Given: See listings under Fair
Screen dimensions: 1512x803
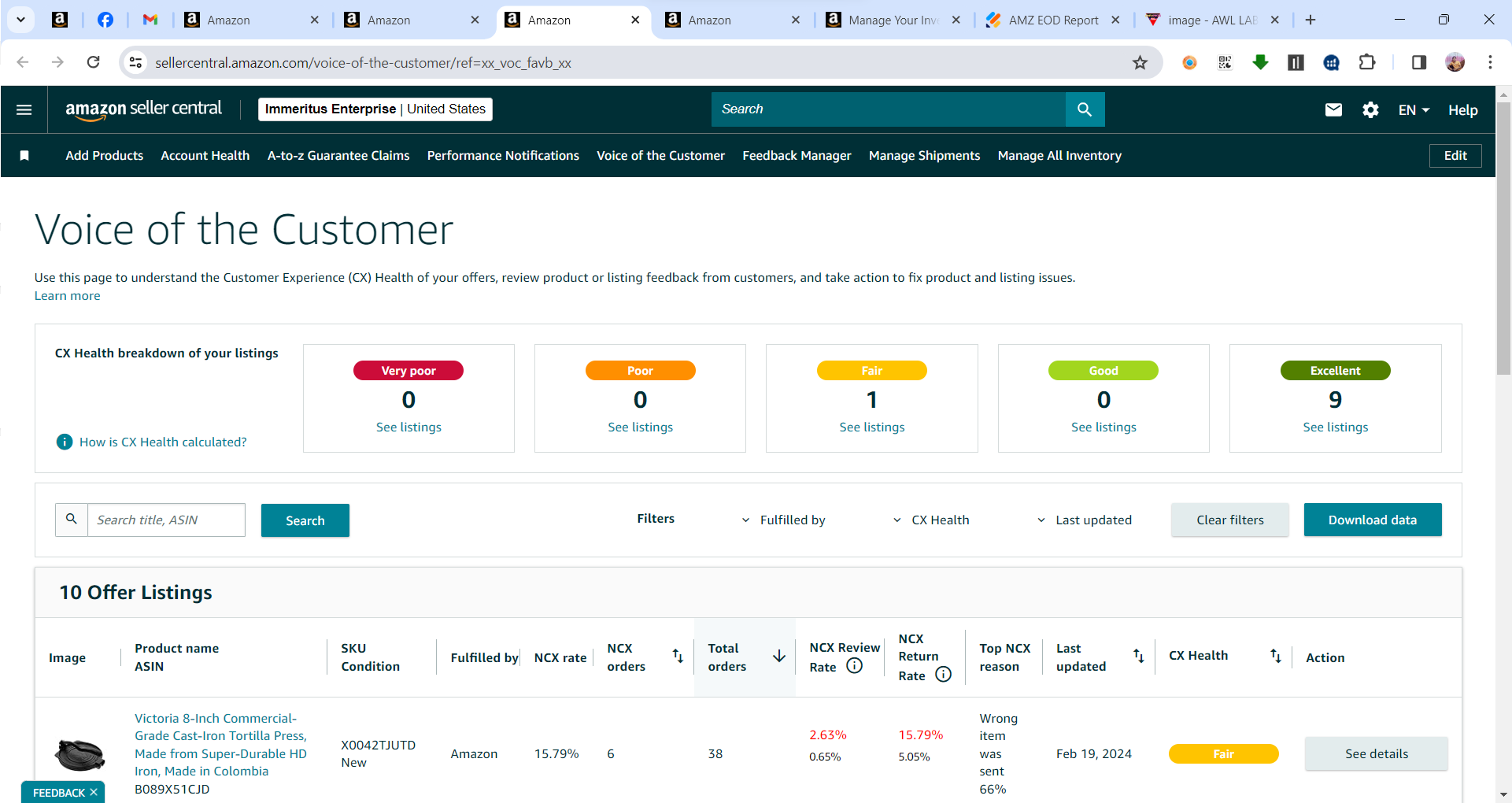Looking at the screenshot, I should (x=872, y=427).
